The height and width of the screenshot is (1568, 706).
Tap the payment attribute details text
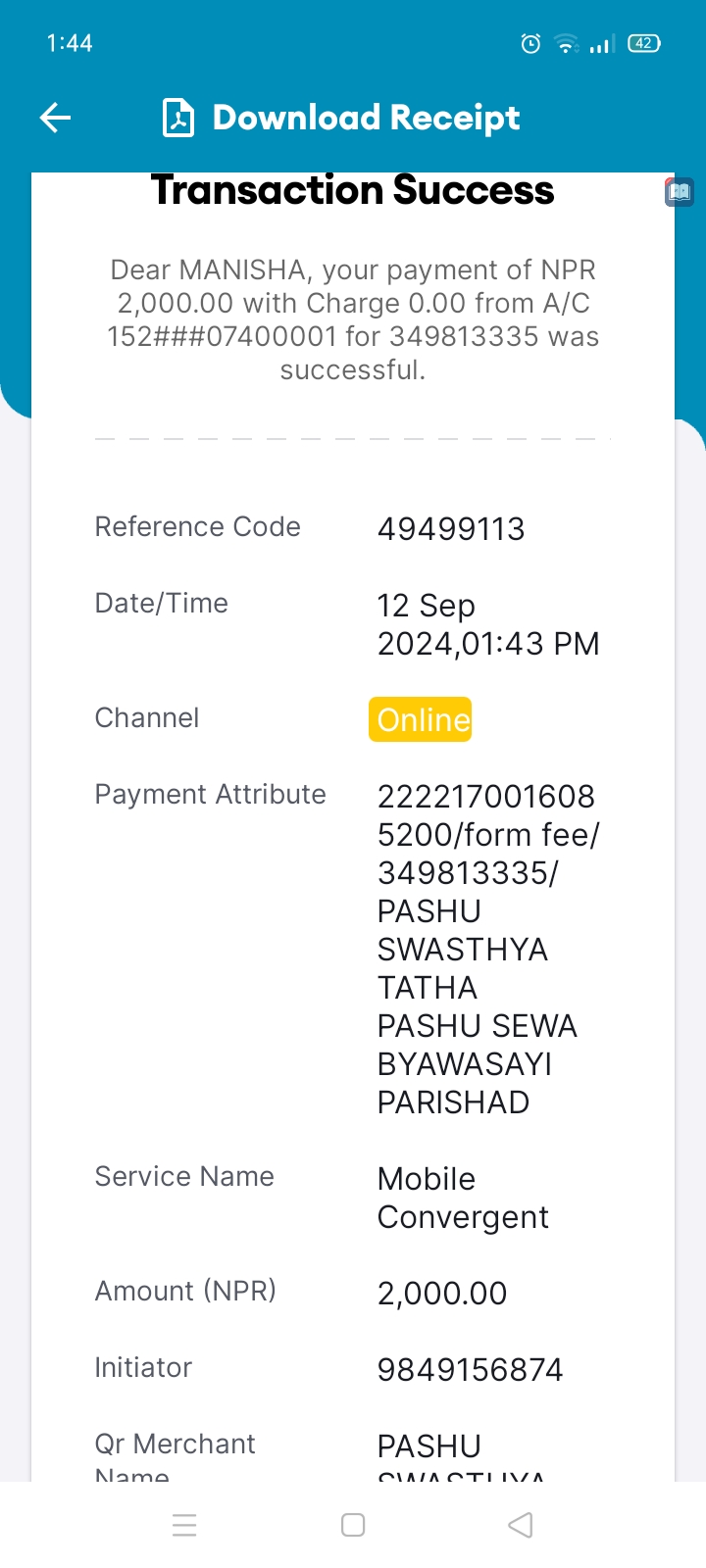click(488, 949)
